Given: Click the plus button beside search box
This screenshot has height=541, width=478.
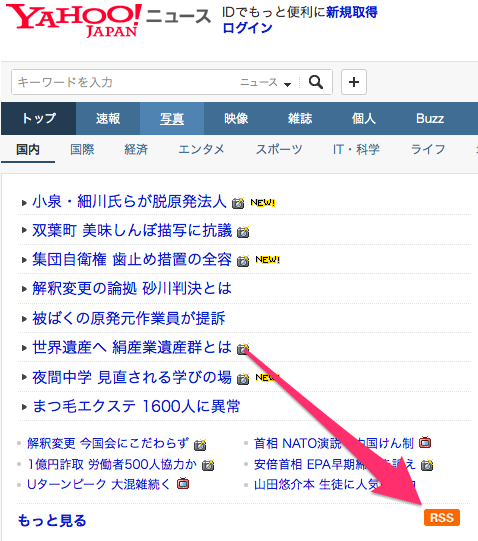Looking at the screenshot, I should 354,82.
